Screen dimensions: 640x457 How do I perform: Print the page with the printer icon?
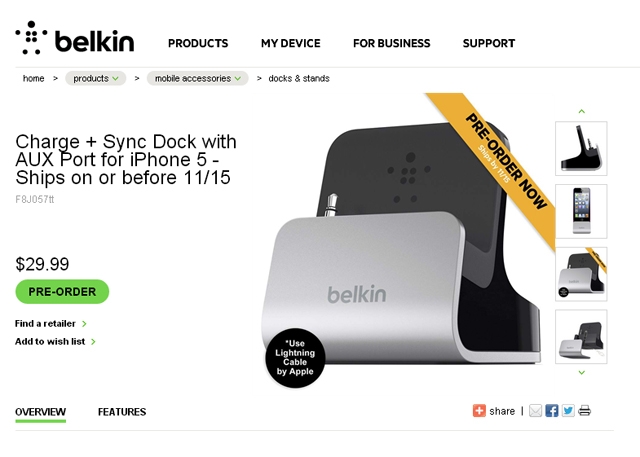pos(584,411)
